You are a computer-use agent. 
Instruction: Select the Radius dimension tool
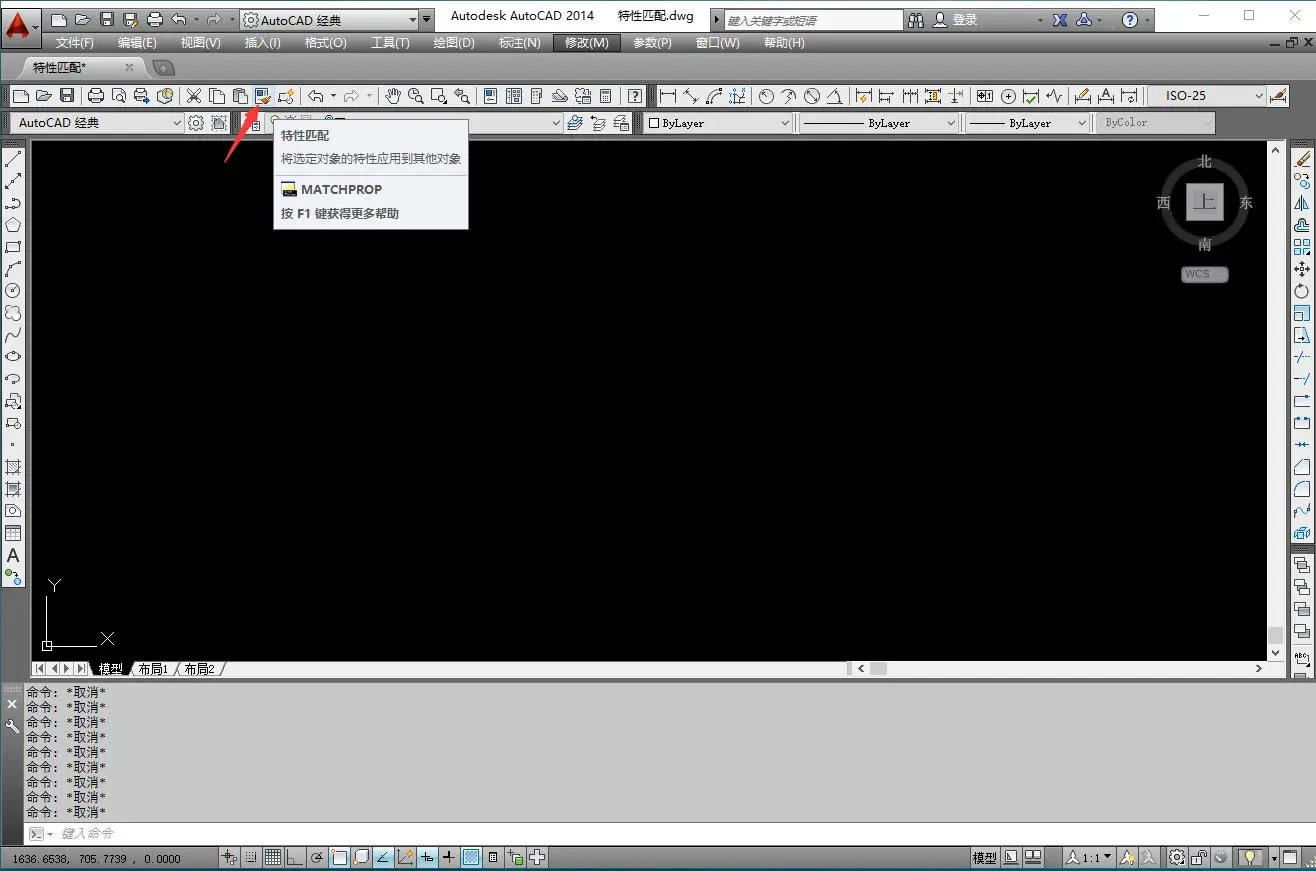pyautogui.click(x=766, y=96)
